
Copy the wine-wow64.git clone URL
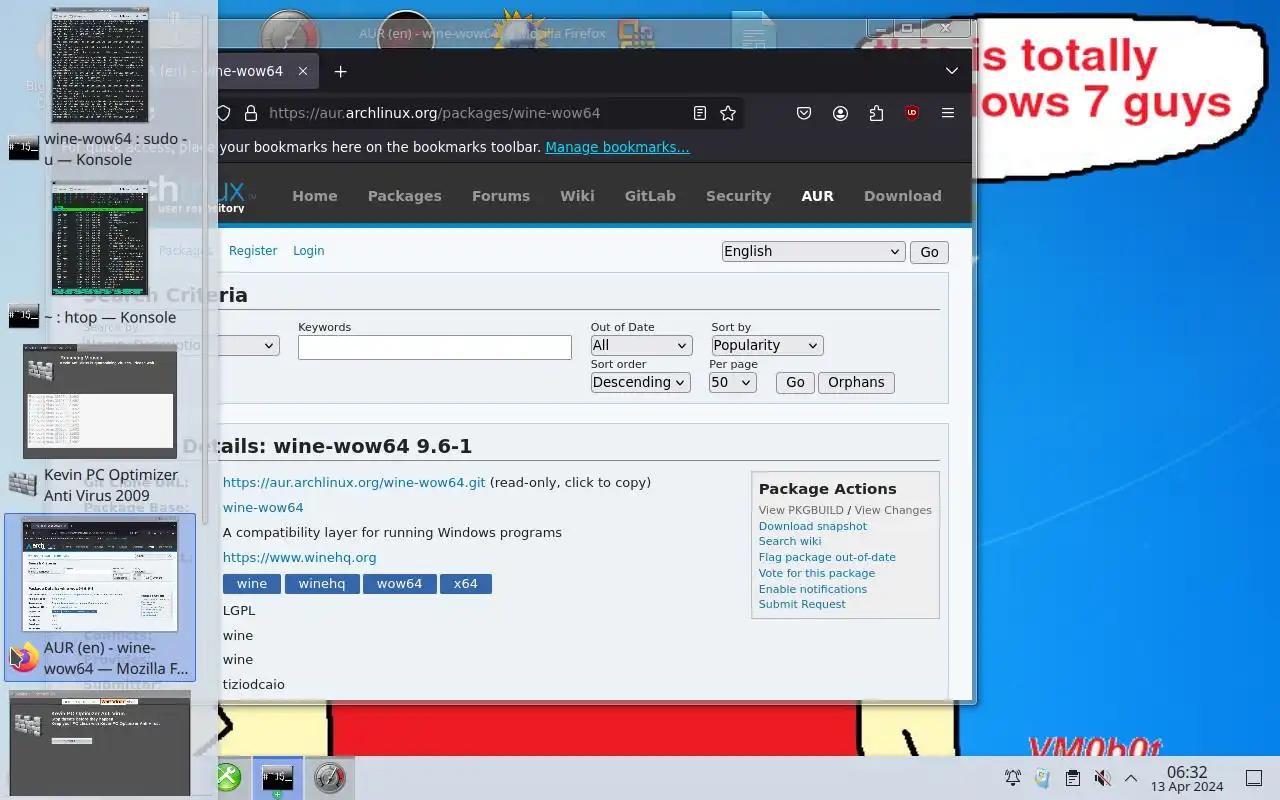354,482
